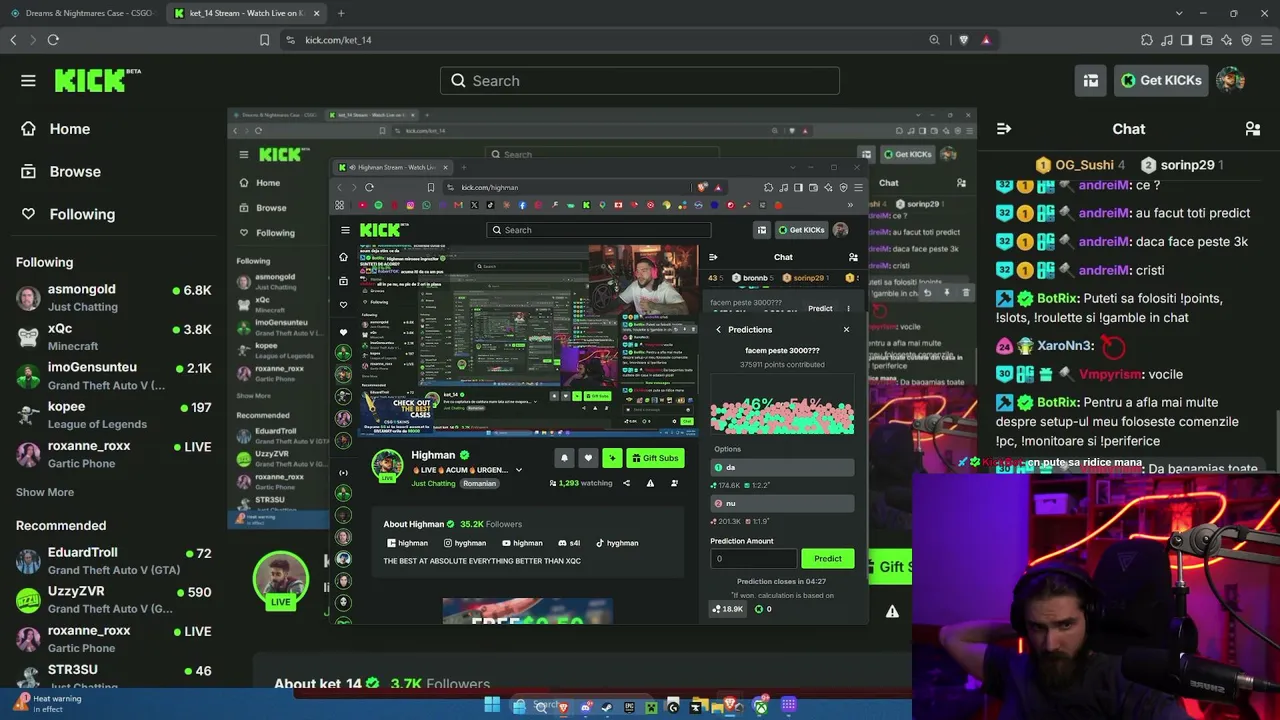This screenshot has height=720, width=1280.
Task: Go back with the browser back arrow
Action: click(x=13, y=40)
